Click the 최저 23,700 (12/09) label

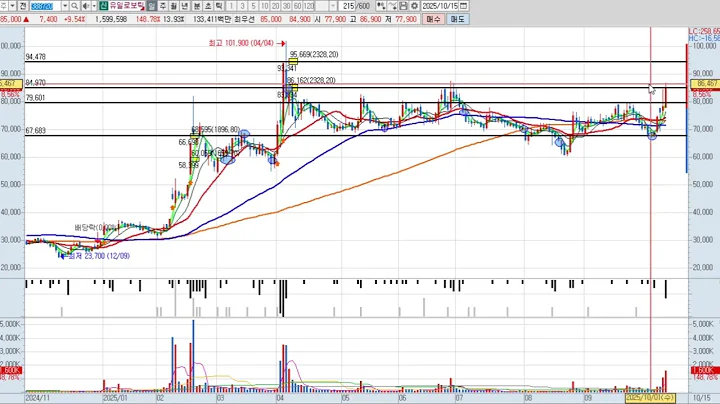pos(99,256)
